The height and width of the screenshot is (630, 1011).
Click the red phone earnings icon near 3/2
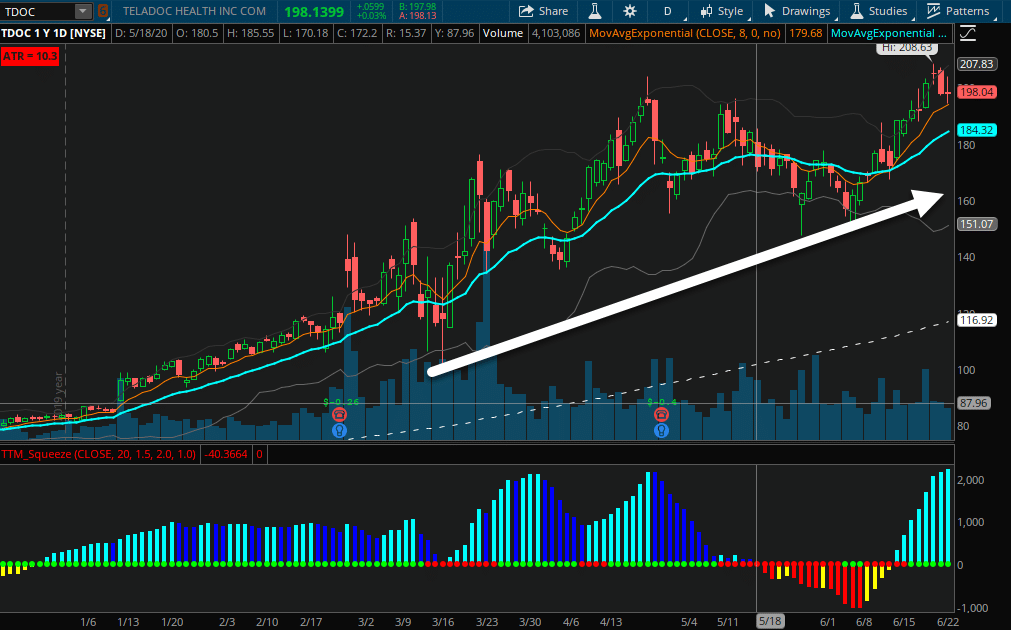coord(339,415)
